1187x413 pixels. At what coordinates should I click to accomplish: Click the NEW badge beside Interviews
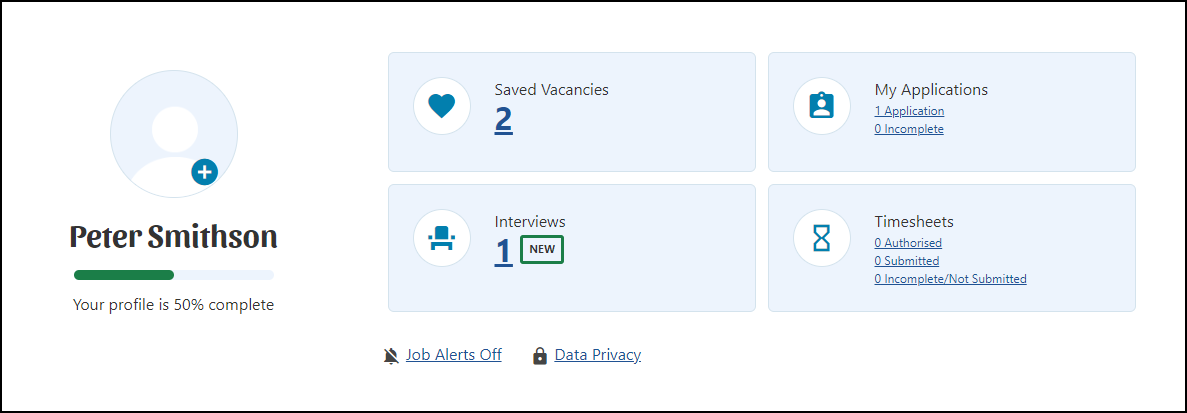pos(542,249)
